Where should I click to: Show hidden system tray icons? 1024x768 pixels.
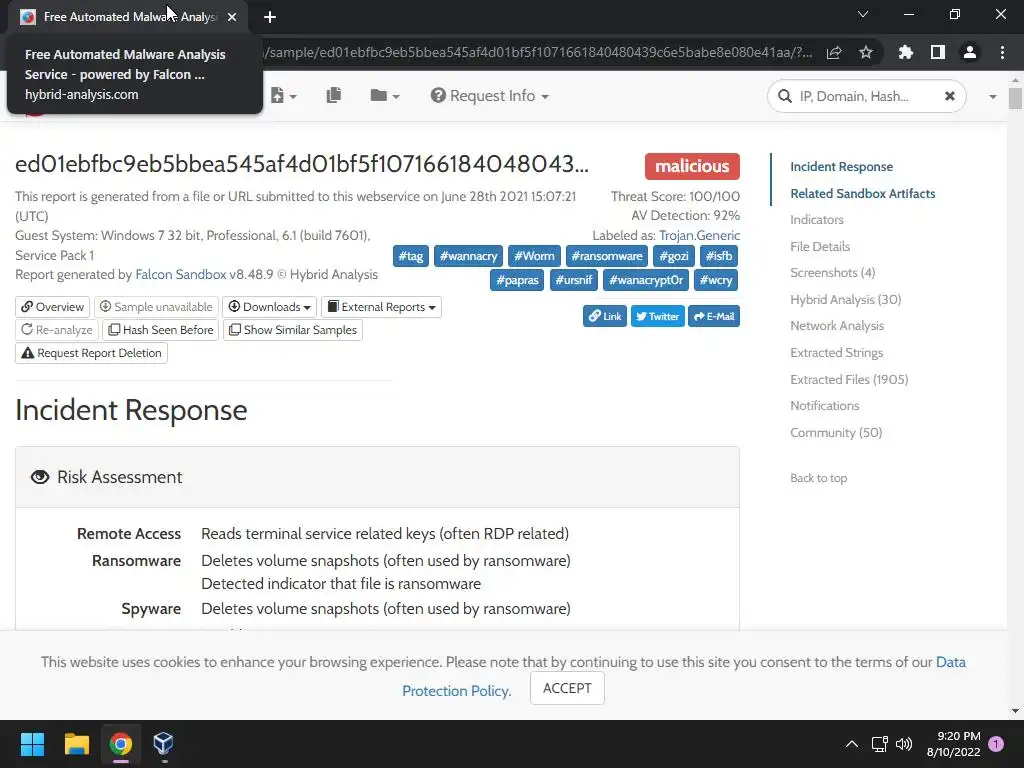852,744
